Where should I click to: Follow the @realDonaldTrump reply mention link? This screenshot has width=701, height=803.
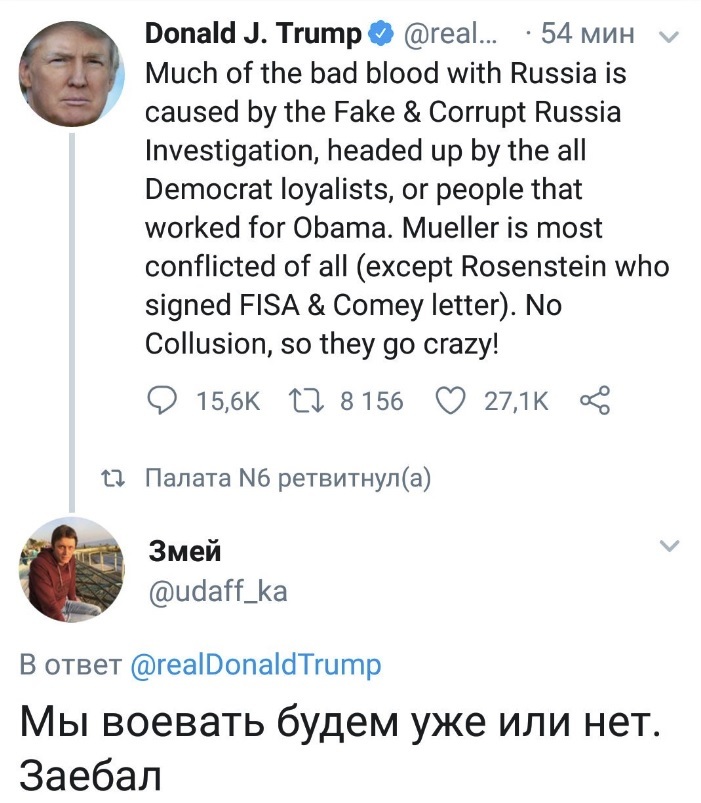tap(256, 665)
